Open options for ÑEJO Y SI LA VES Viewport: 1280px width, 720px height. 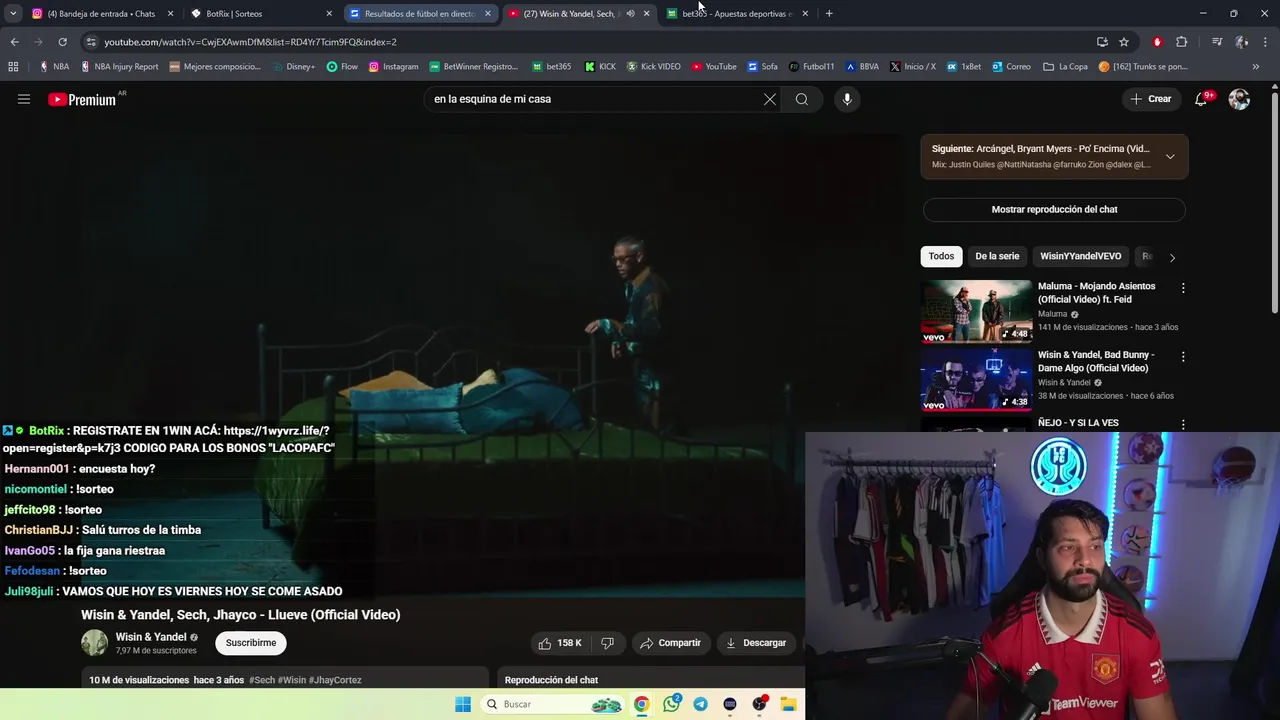tap(1183, 424)
